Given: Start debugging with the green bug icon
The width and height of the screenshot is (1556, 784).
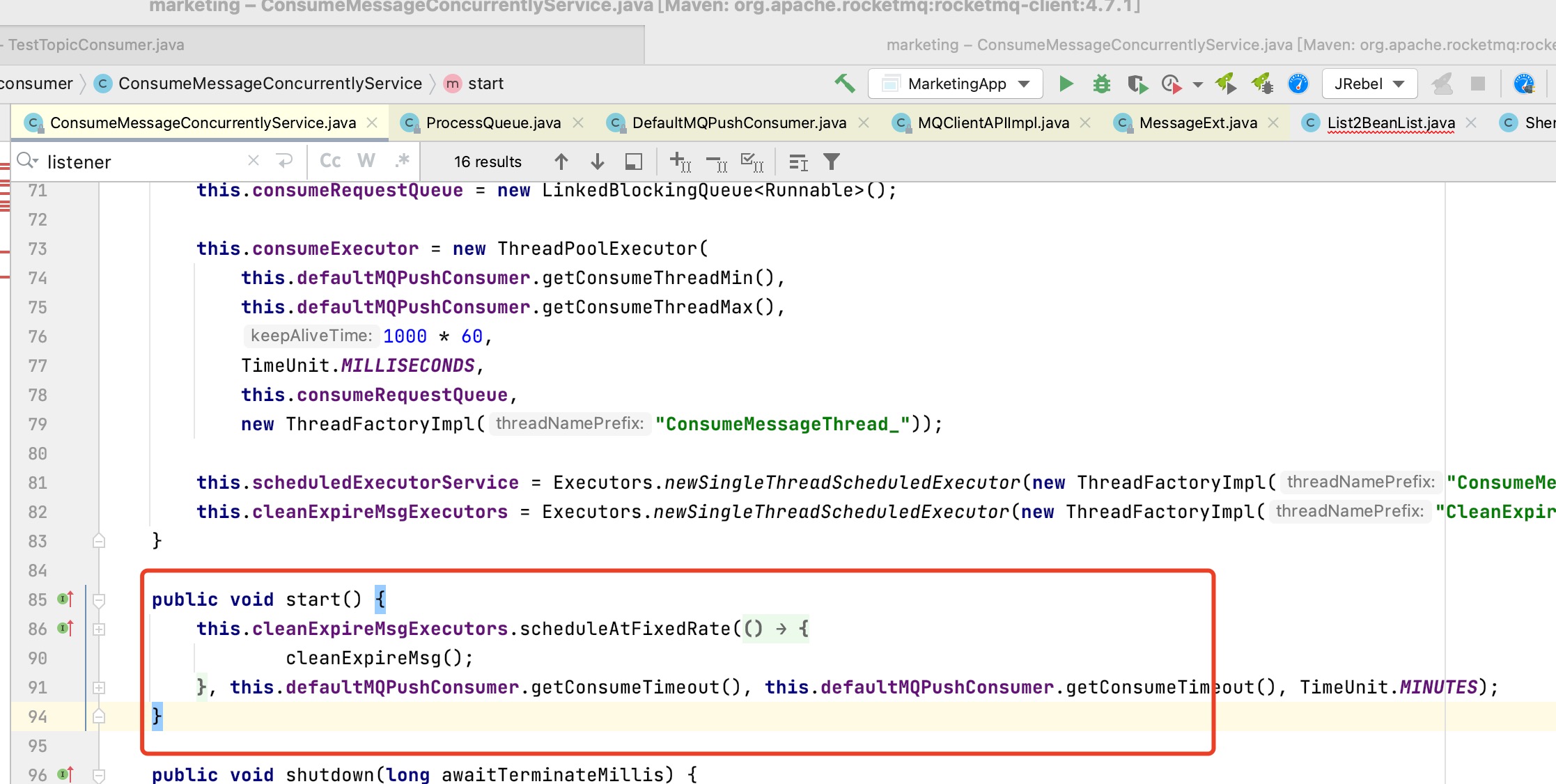Looking at the screenshot, I should click(x=1102, y=84).
